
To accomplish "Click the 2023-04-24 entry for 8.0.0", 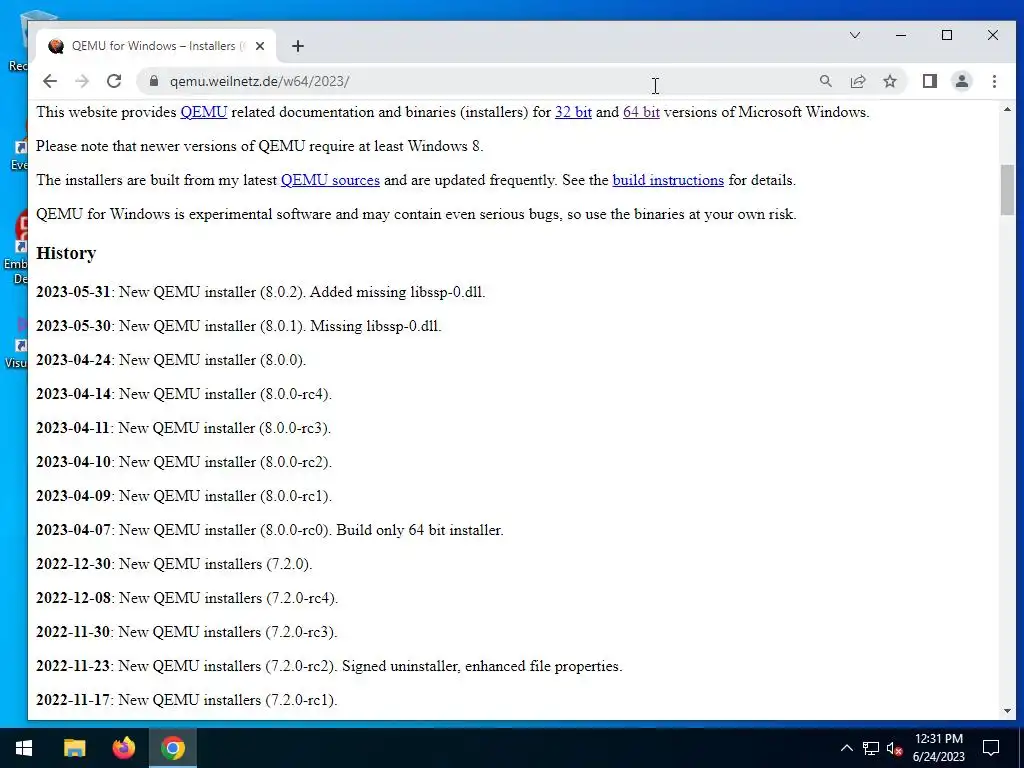I will point(171,360).
